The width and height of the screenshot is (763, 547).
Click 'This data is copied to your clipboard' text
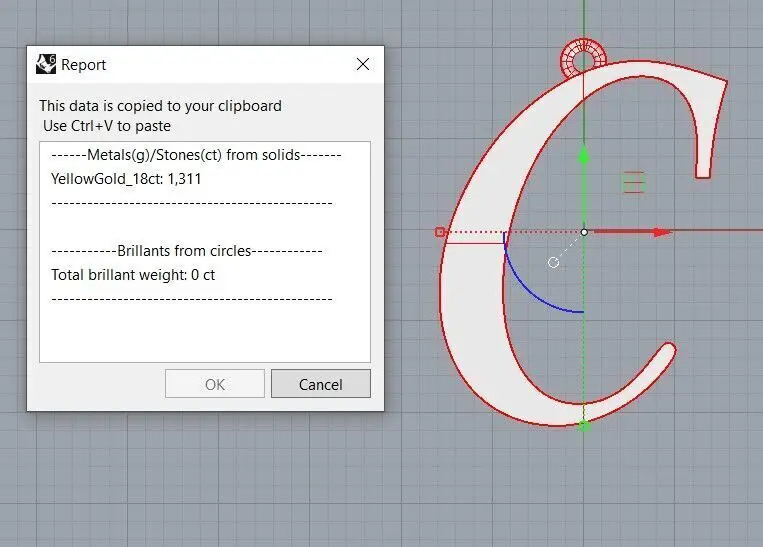161,106
